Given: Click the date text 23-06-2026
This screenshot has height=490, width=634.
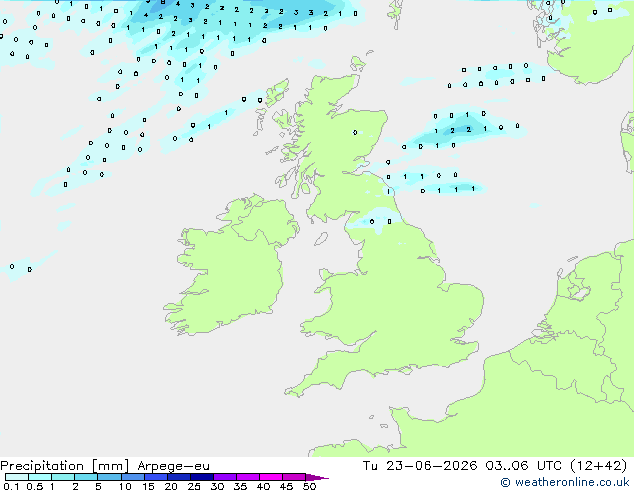Looking at the screenshot, I should point(431,466).
